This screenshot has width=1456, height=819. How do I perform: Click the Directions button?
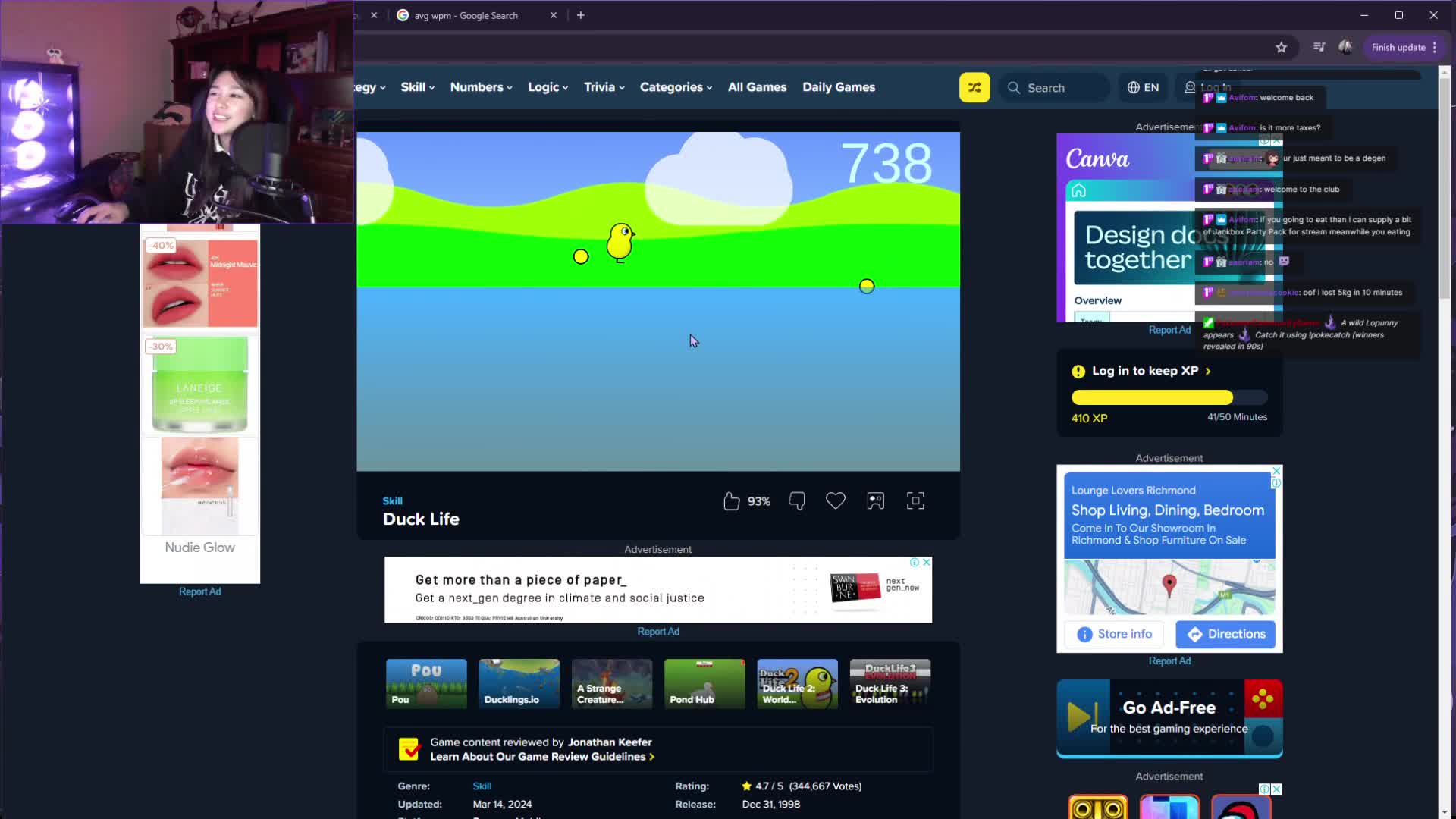tap(1225, 634)
